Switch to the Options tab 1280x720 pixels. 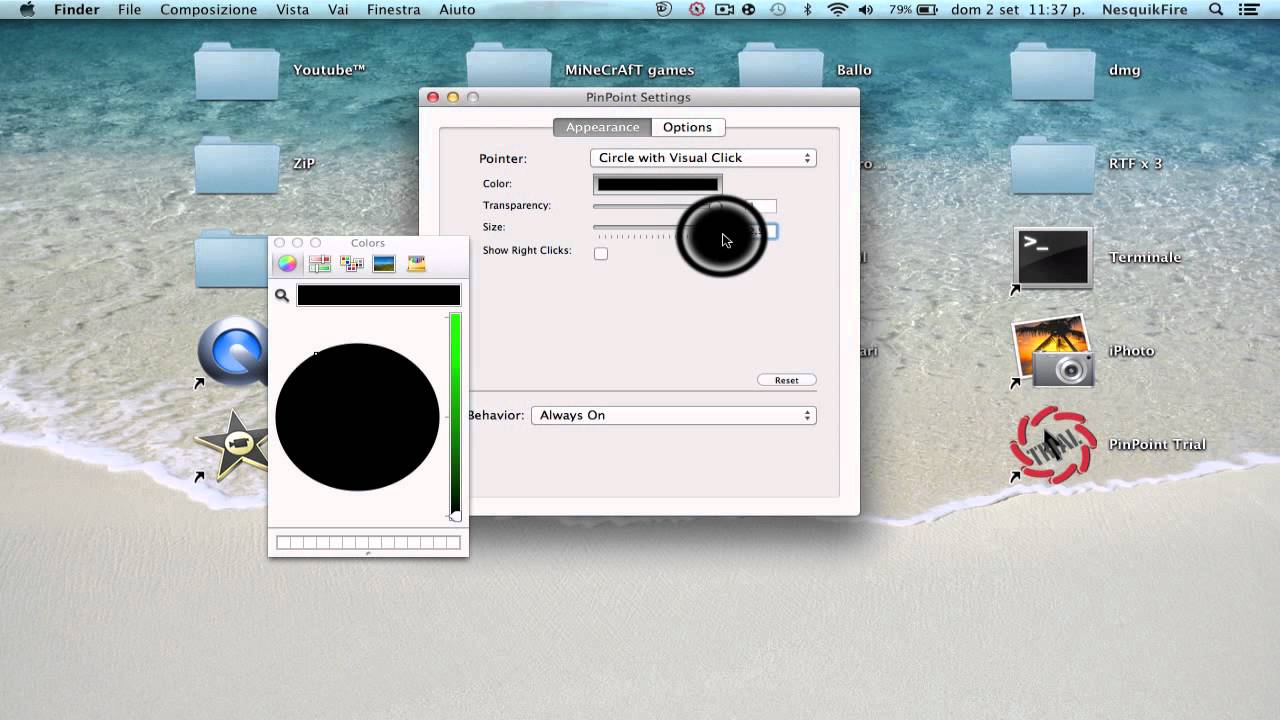687,127
